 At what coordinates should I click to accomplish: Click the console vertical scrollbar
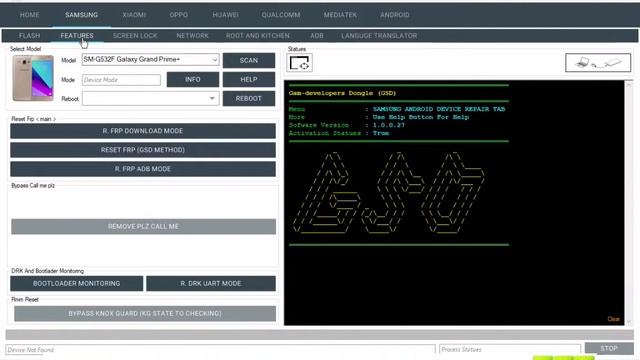[629, 203]
